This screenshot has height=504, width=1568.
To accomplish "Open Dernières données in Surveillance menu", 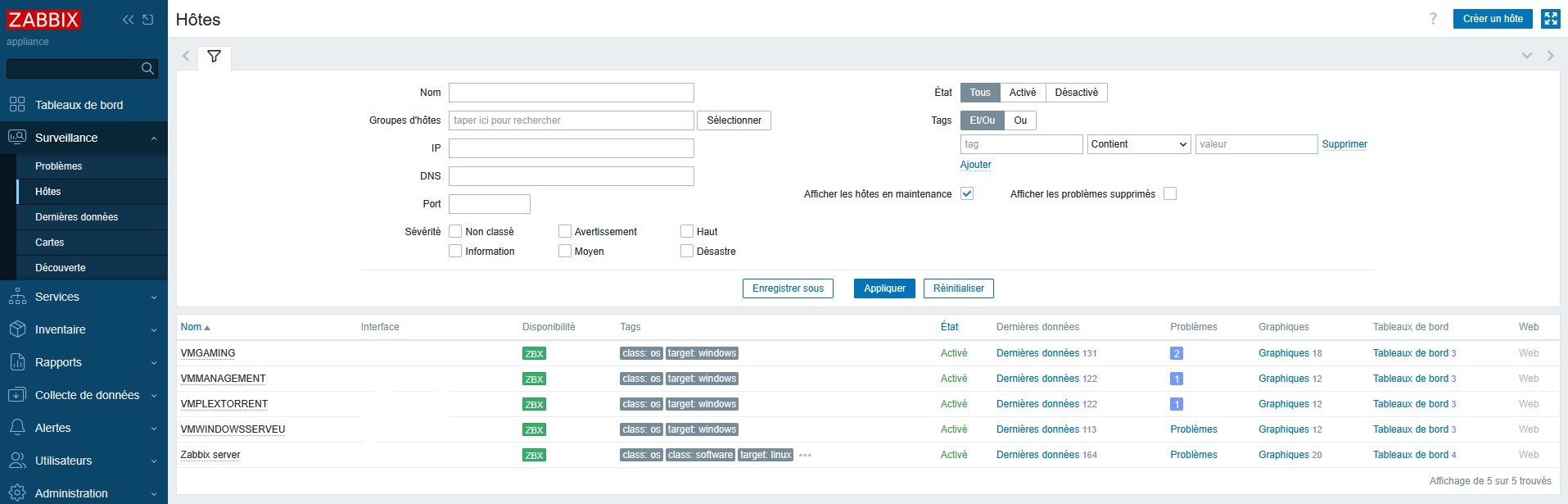I will (76, 217).
